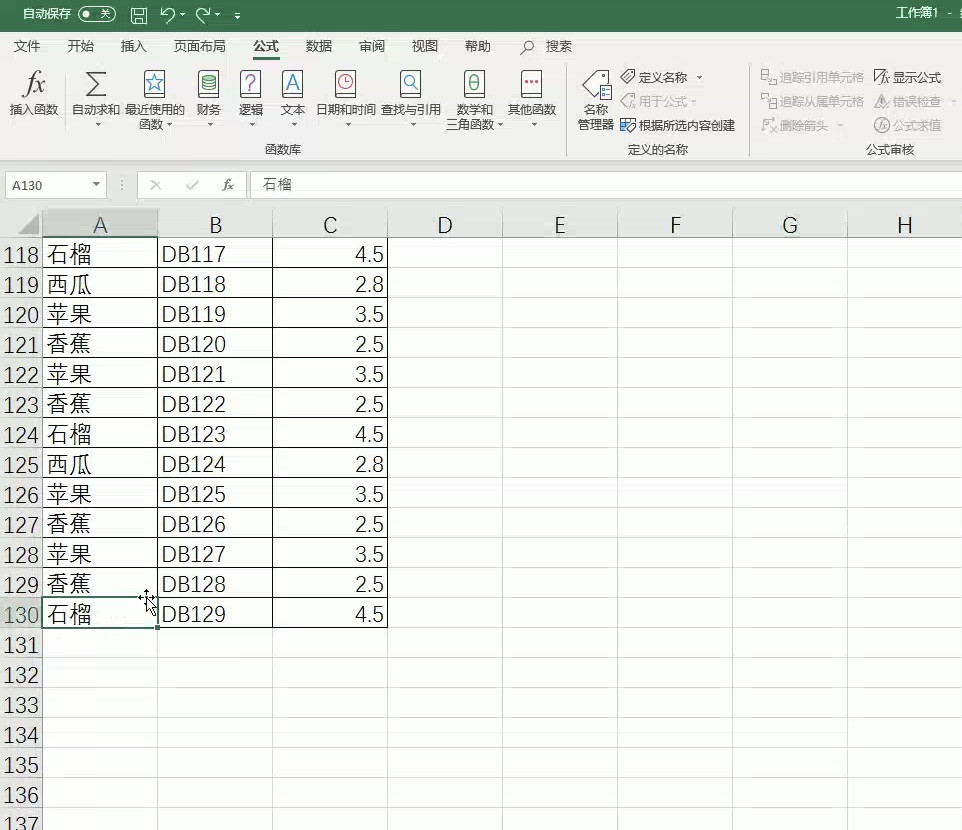Open the AutoSum (自动求和) sigma icon
The width and height of the screenshot is (962, 830).
(x=96, y=86)
